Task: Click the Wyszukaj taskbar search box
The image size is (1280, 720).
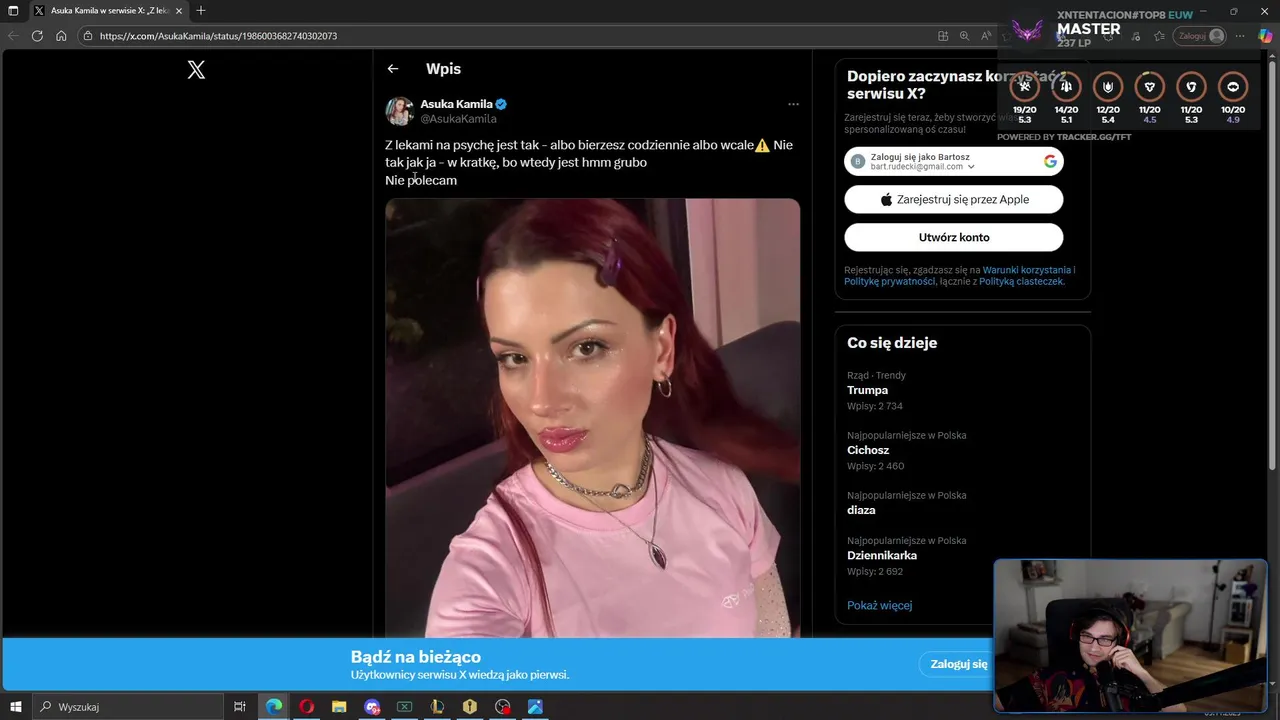Action: coord(127,707)
